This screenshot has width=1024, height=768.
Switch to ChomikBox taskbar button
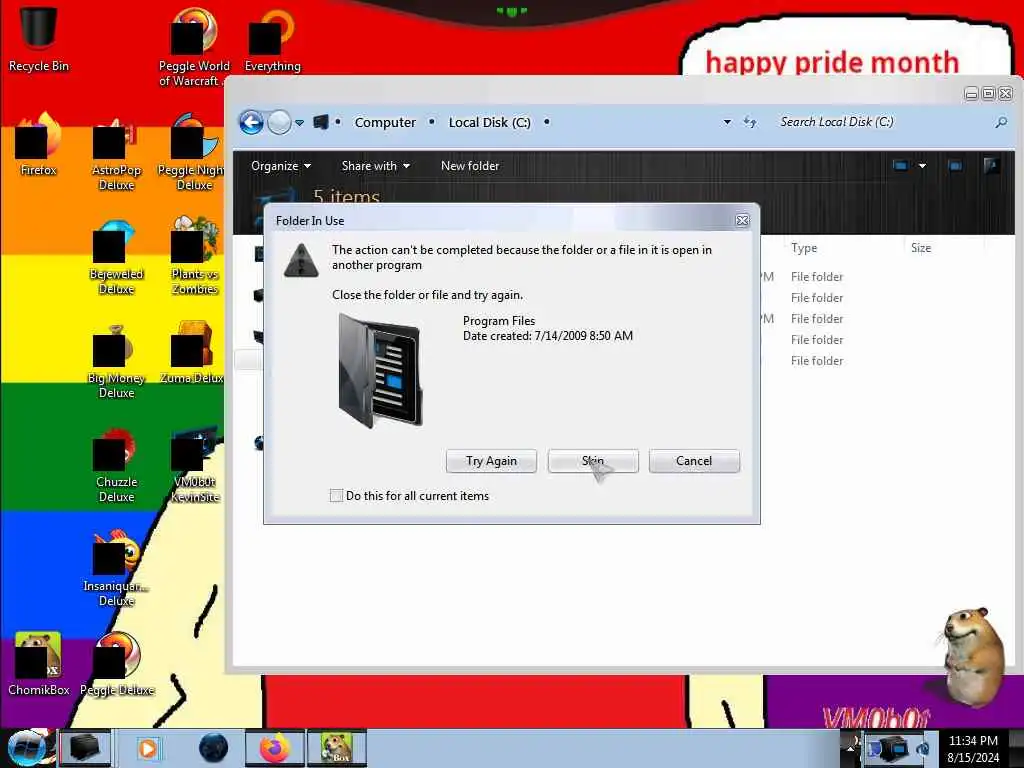point(336,748)
